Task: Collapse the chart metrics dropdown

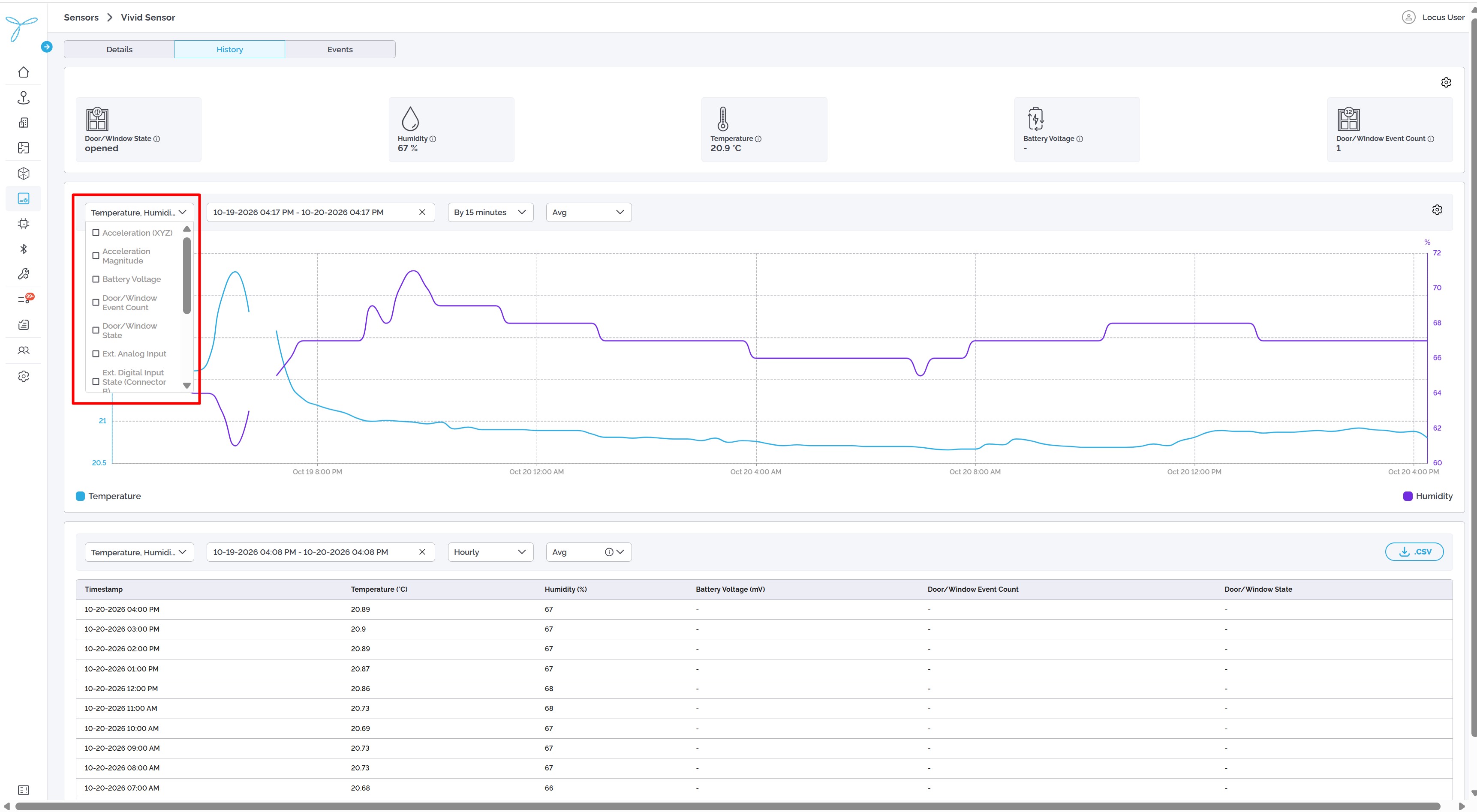Action: [139, 212]
